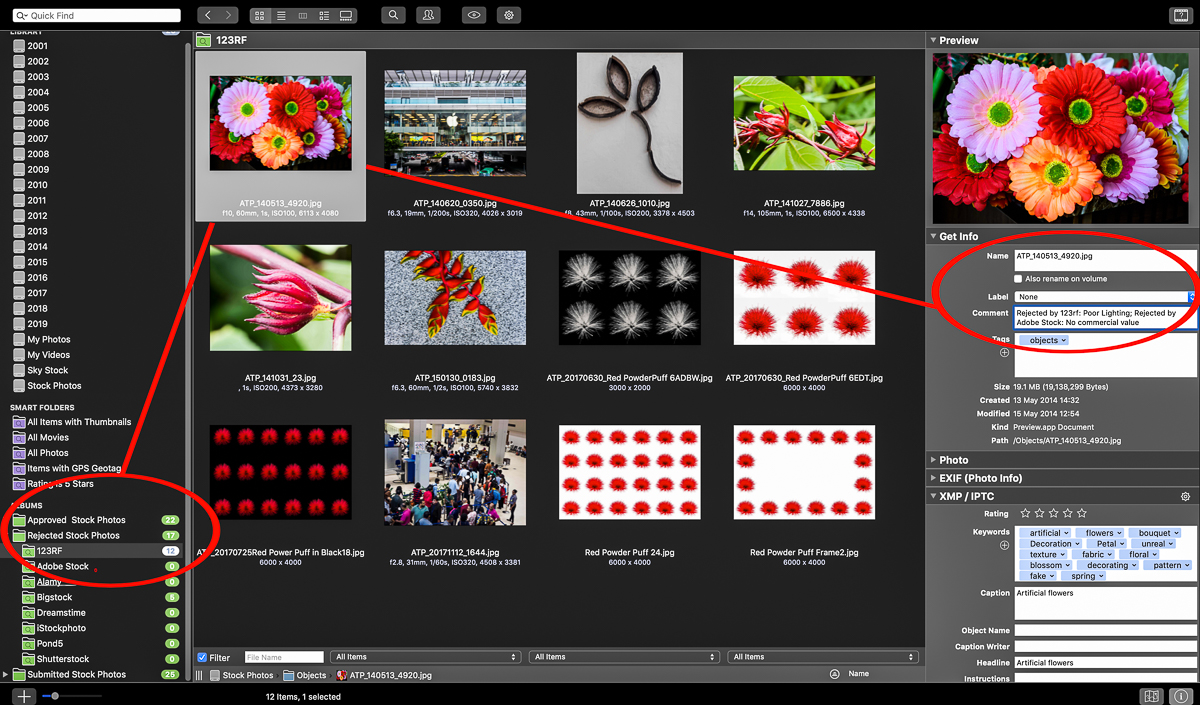
Task: Click the File Name filter field
Action: coord(284,657)
